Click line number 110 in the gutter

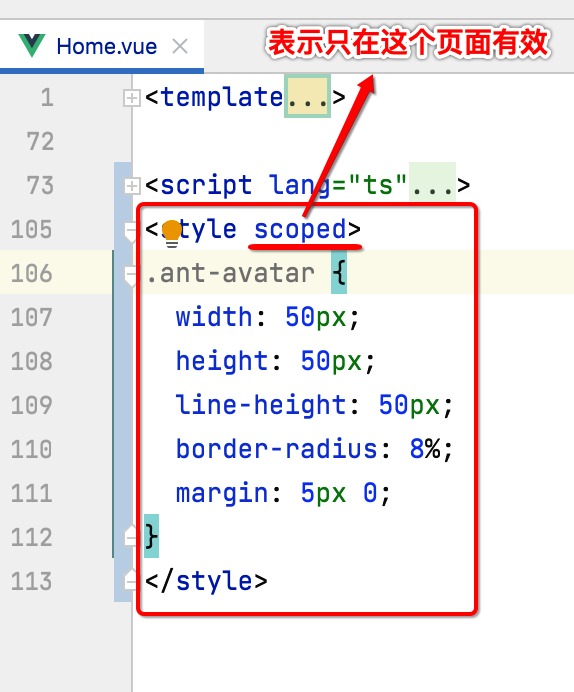[x=32, y=449]
